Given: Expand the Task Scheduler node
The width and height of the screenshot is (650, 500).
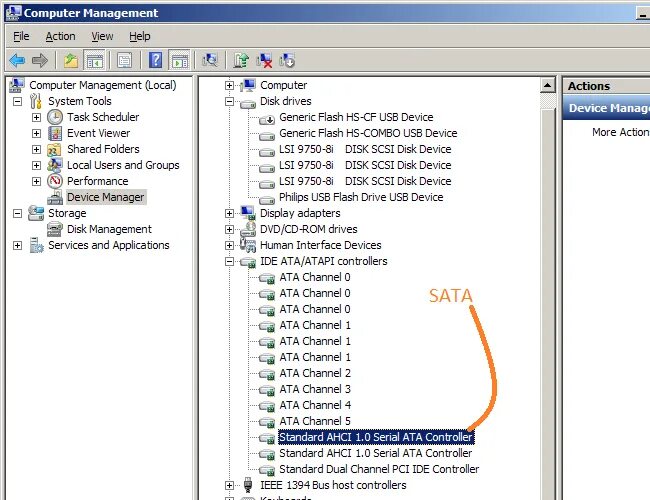Looking at the screenshot, I should pyautogui.click(x=36, y=117).
